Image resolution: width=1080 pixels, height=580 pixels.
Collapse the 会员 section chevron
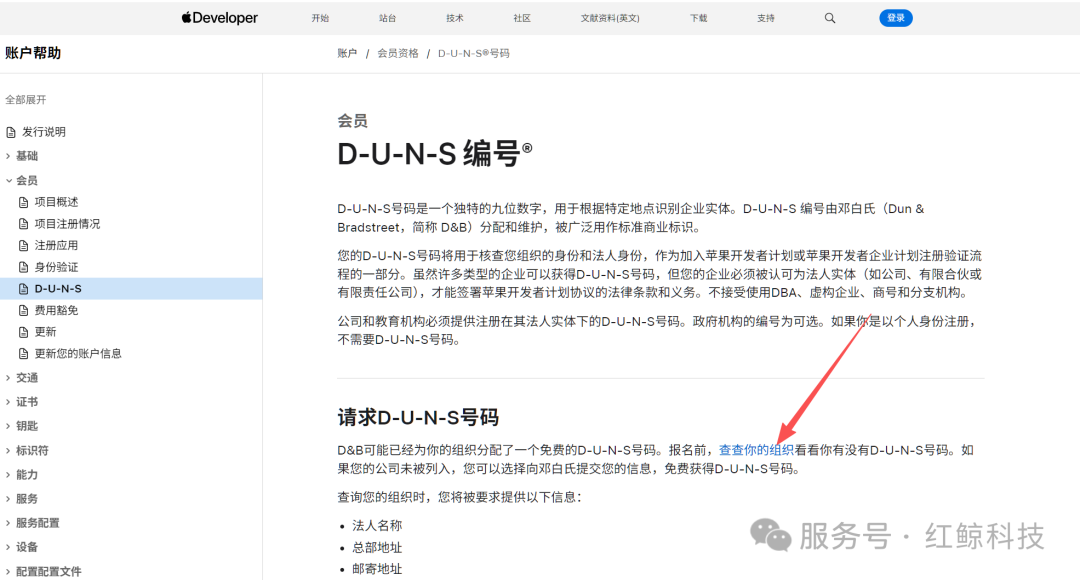pos(8,180)
